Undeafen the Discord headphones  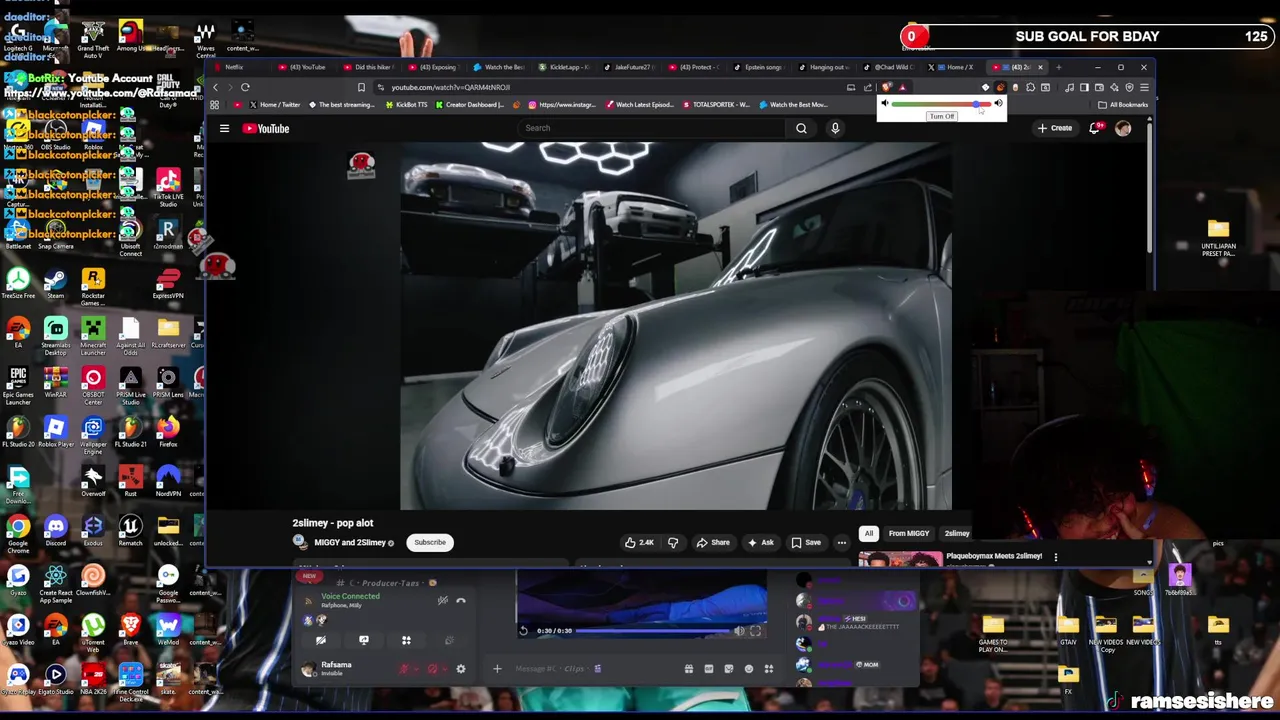click(432, 669)
